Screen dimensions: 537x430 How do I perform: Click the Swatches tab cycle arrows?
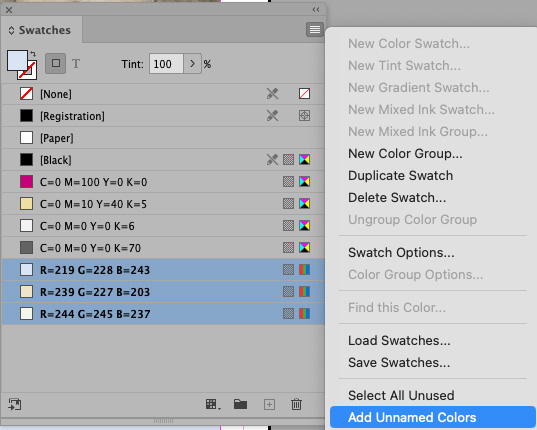11,30
